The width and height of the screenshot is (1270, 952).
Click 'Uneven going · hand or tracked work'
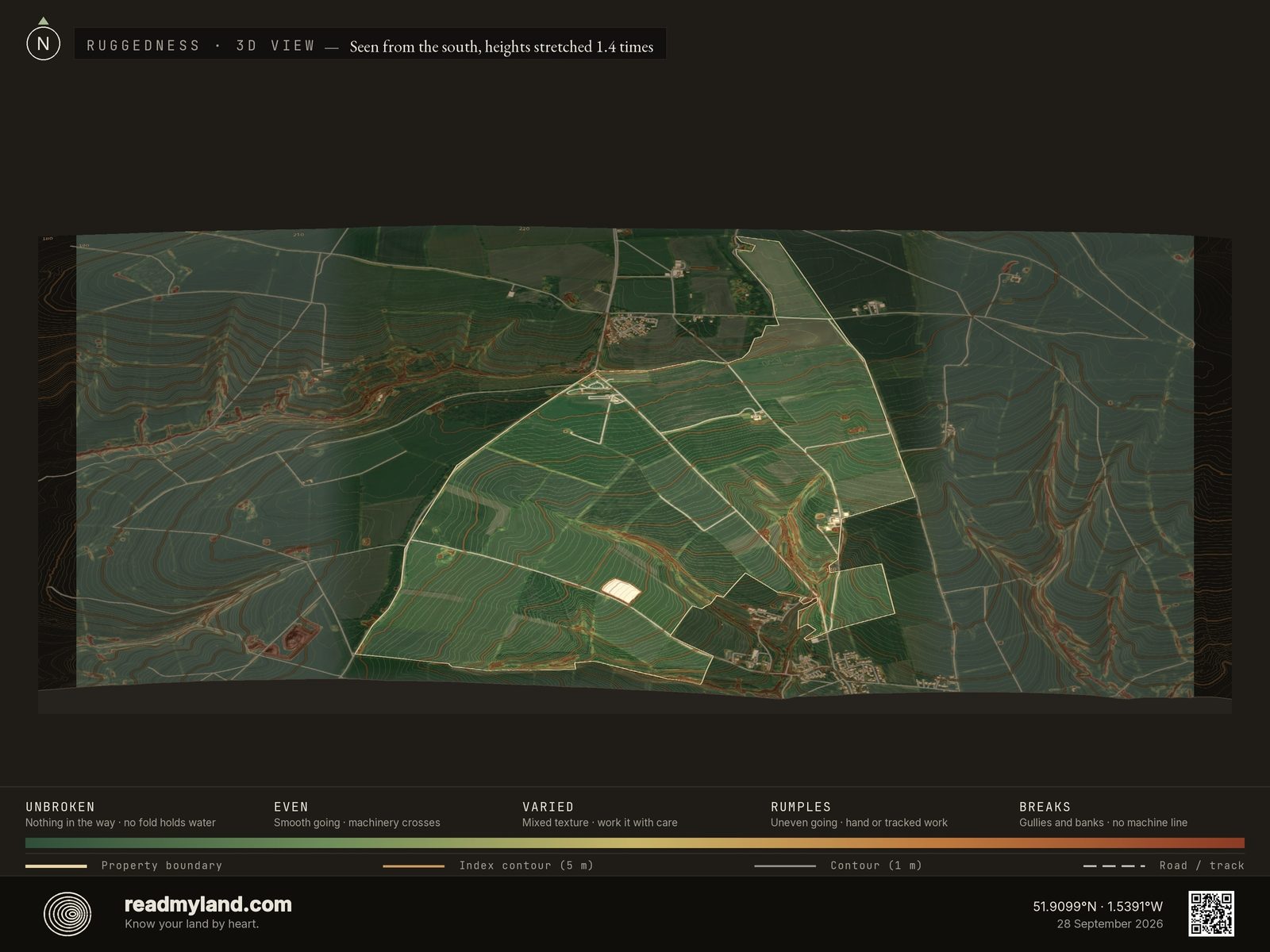(x=859, y=823)
